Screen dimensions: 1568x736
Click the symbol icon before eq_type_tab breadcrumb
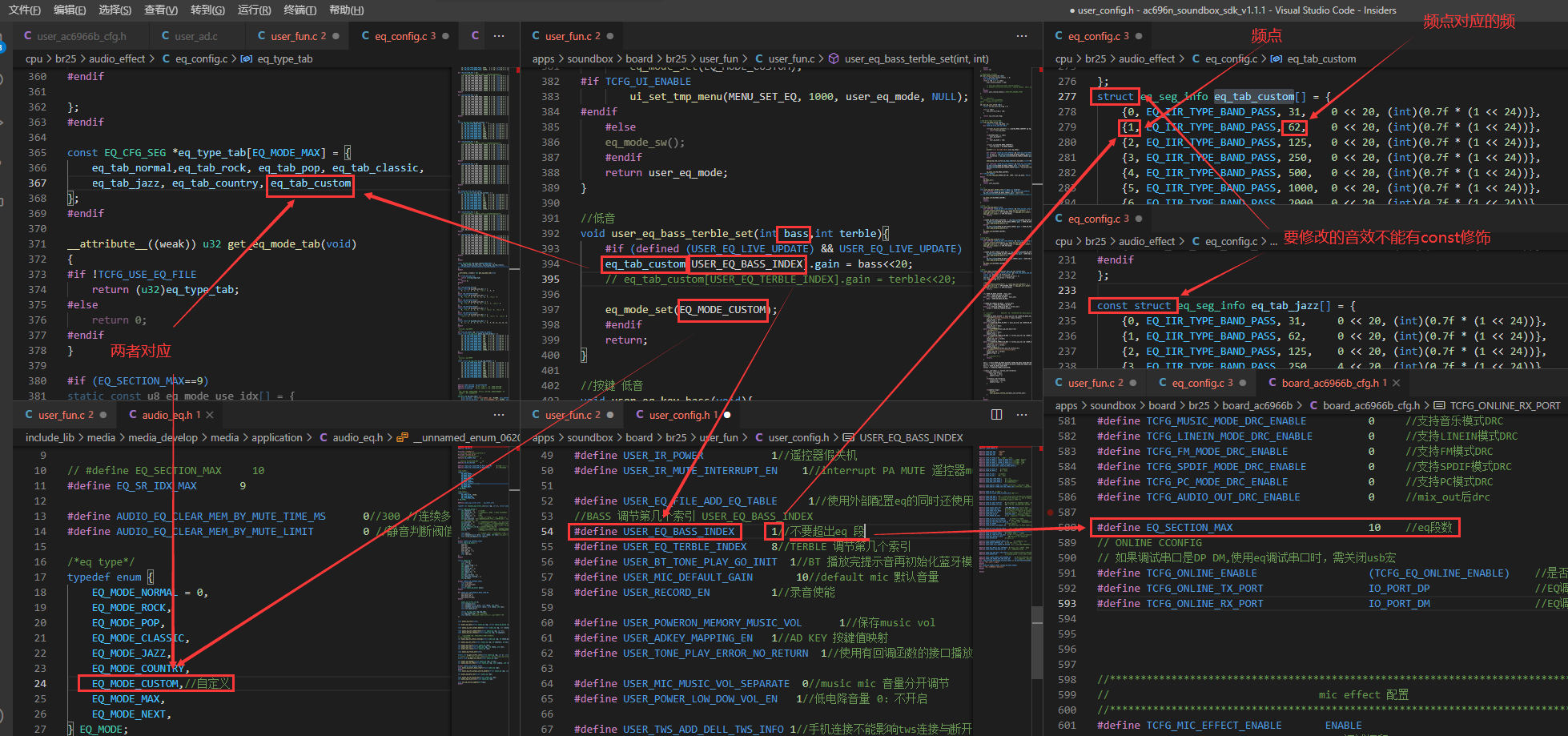point(247,59)
